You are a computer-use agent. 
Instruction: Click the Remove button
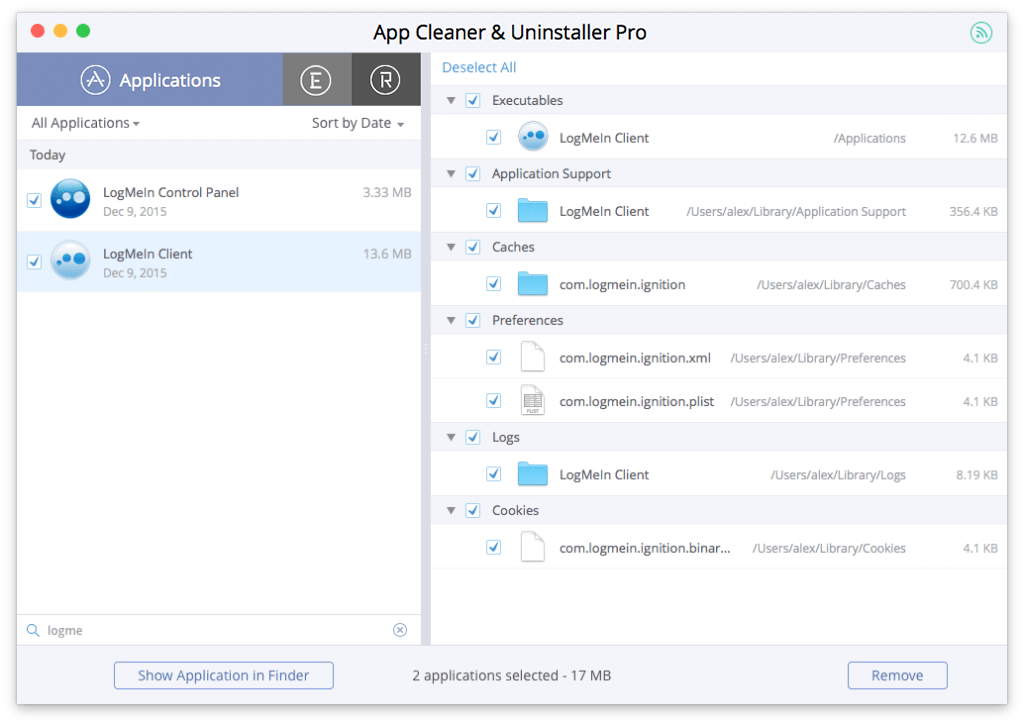click(x=897, y=675)
